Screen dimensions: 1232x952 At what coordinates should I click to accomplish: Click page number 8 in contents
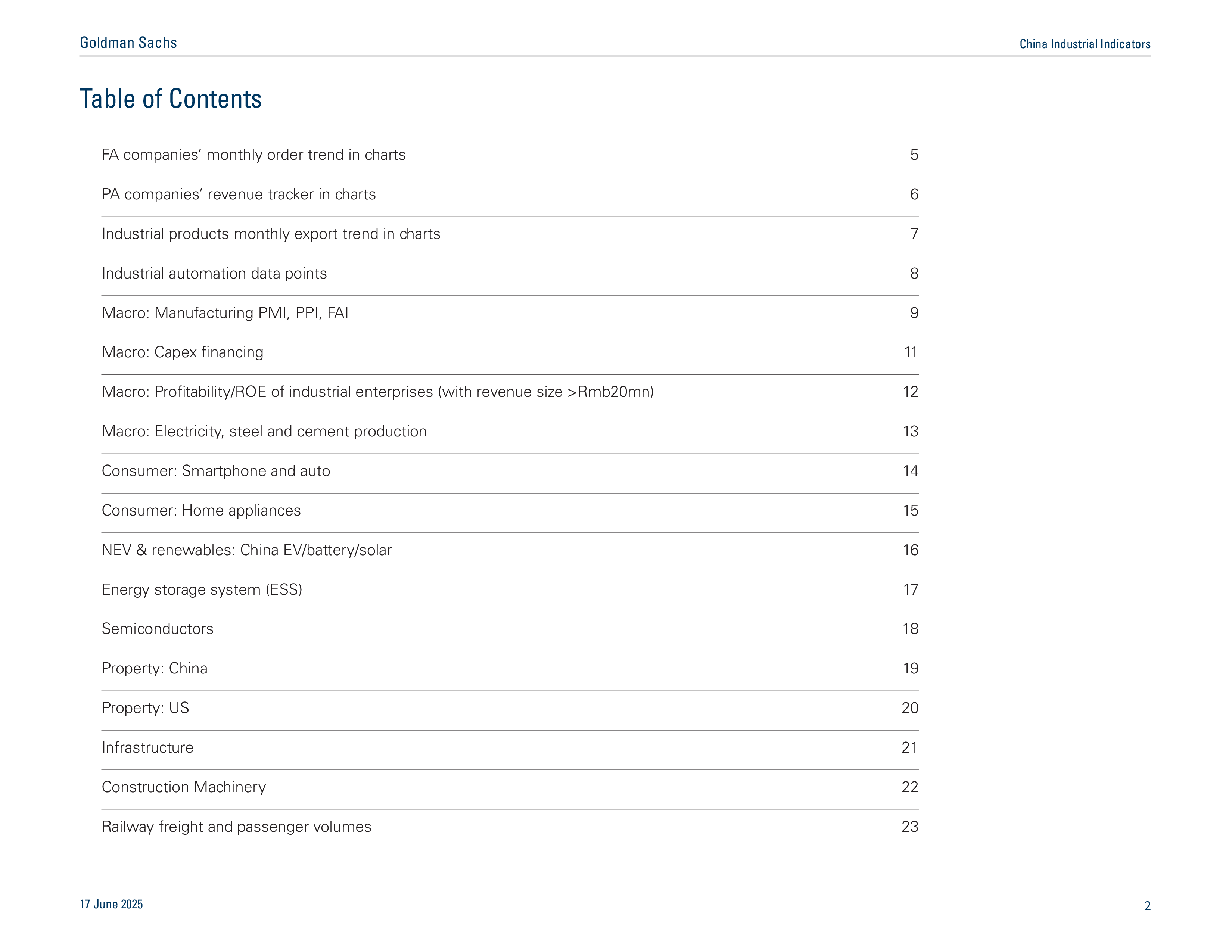click(914, 273)
